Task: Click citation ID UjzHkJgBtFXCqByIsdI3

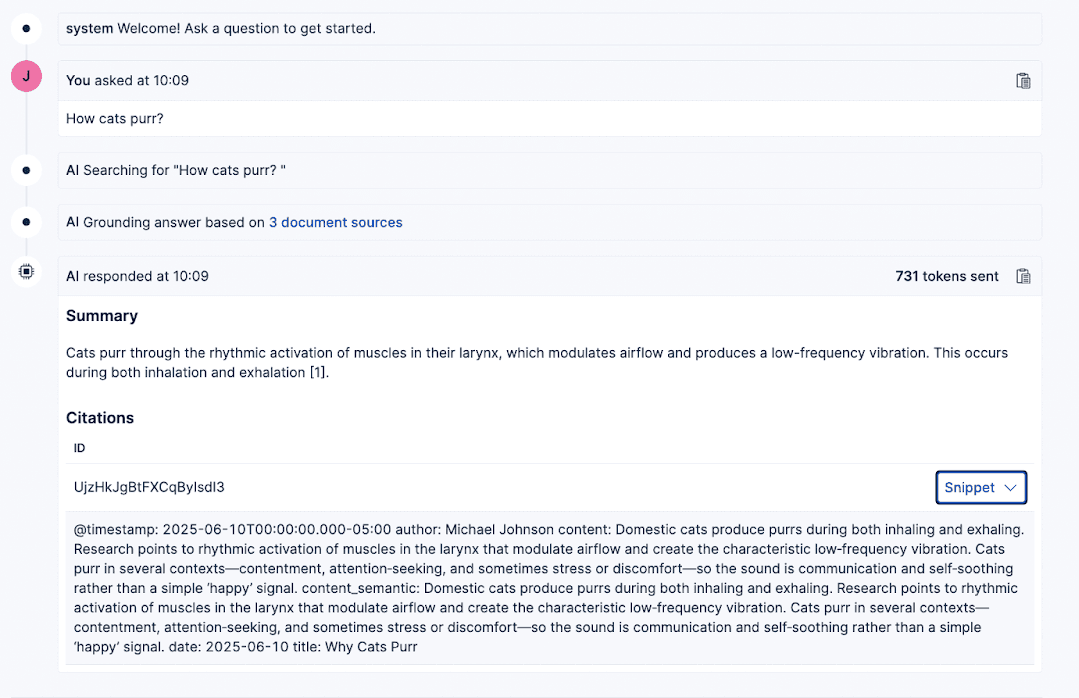Action: click(149, 487)
